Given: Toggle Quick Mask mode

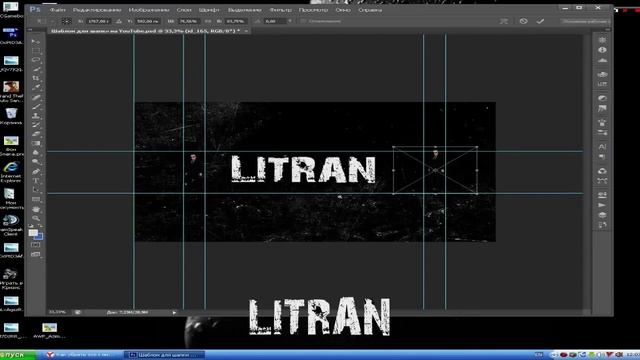Looking at the screenshot, I should (x=36, y=245).
